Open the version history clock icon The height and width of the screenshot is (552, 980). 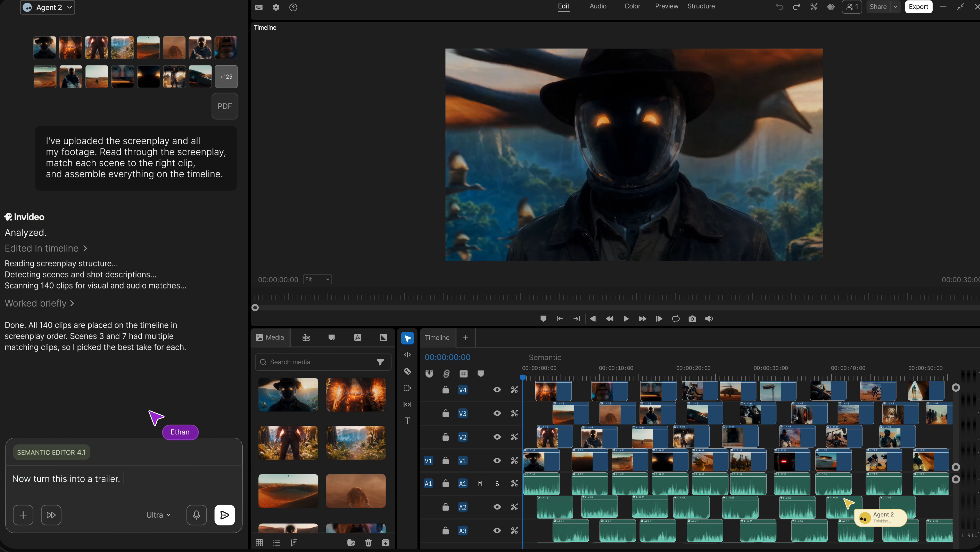coord(293,8)
